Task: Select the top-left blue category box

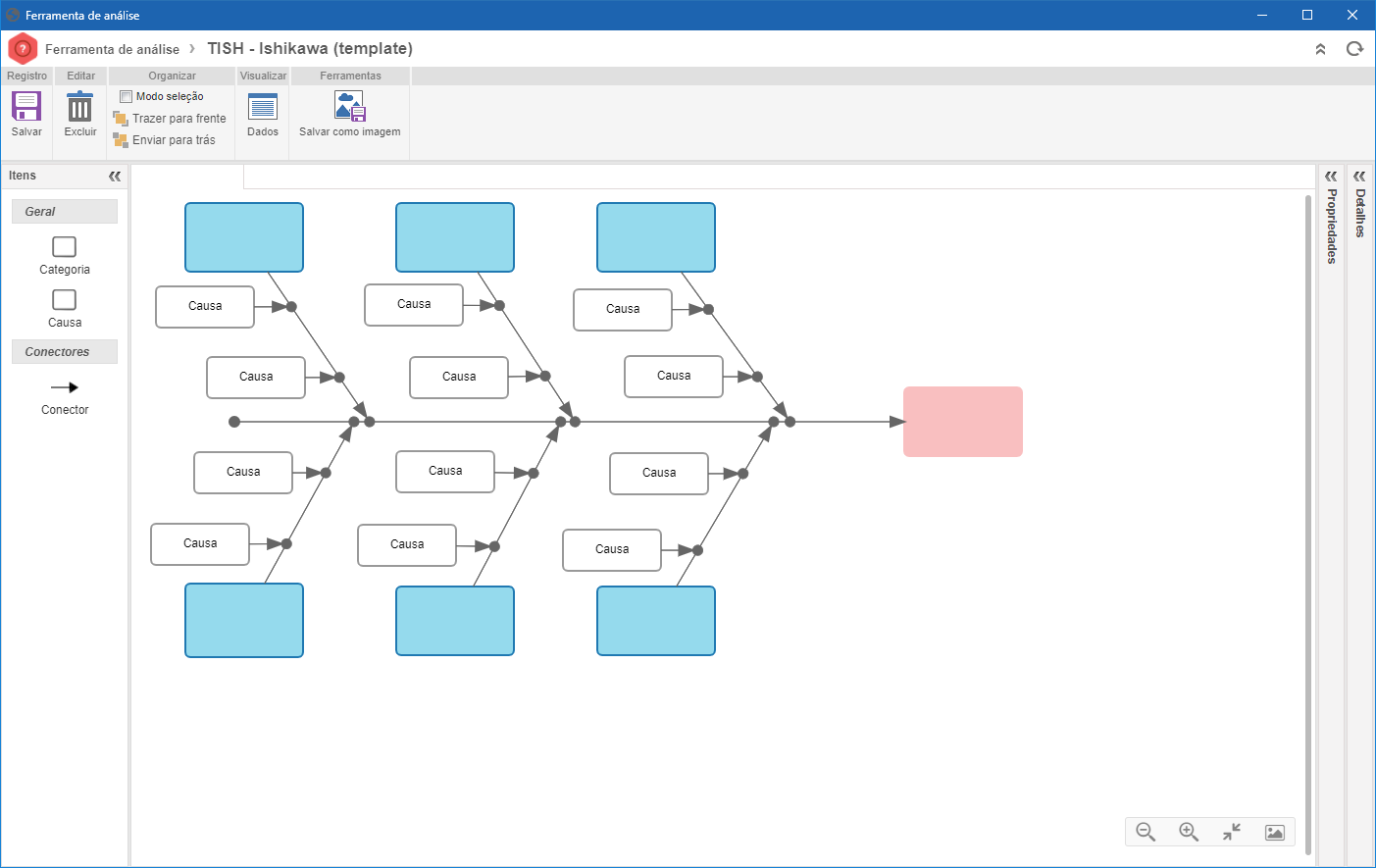Action: [244, 237]
